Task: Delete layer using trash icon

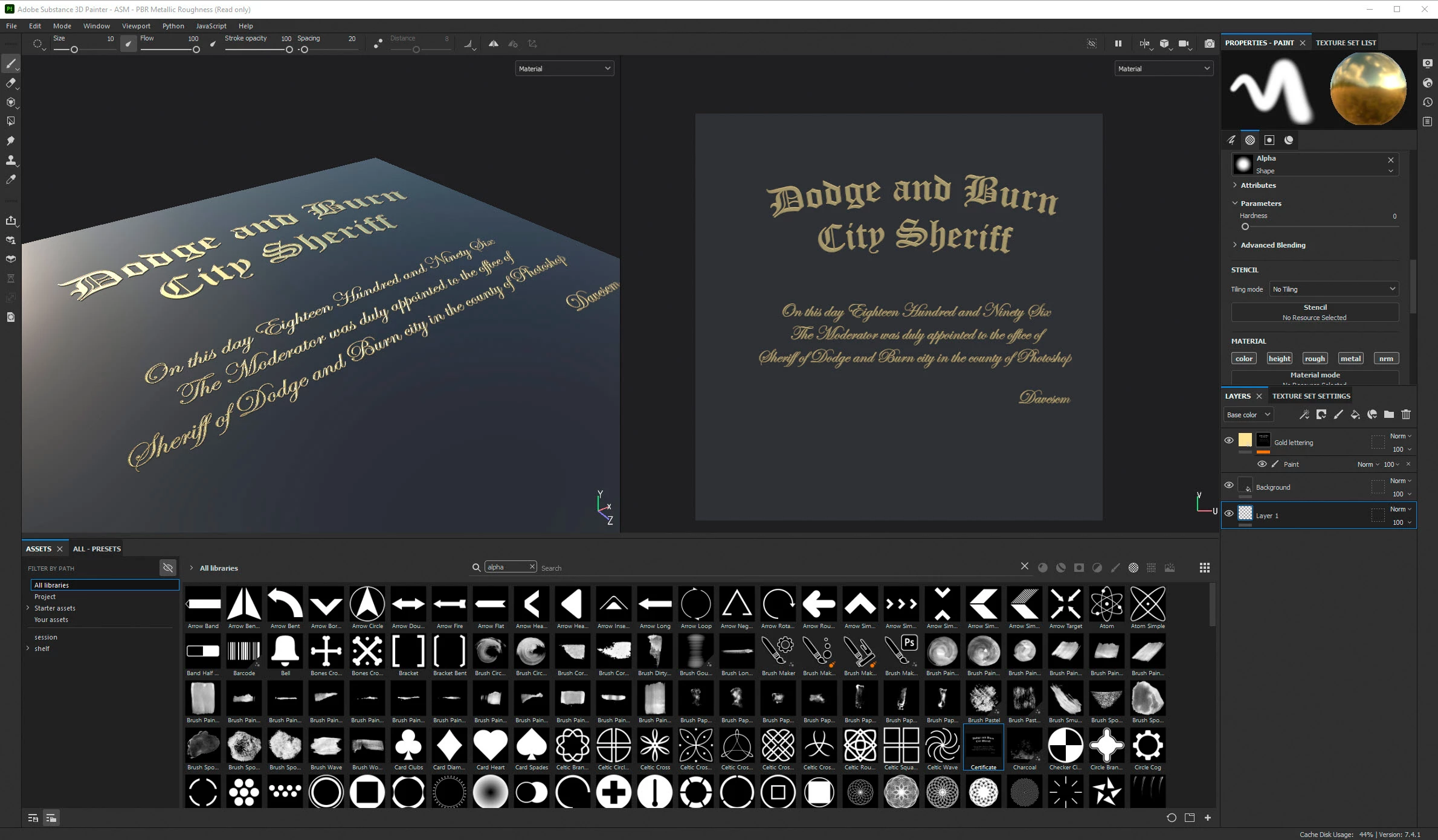Action: [1406, 414]
